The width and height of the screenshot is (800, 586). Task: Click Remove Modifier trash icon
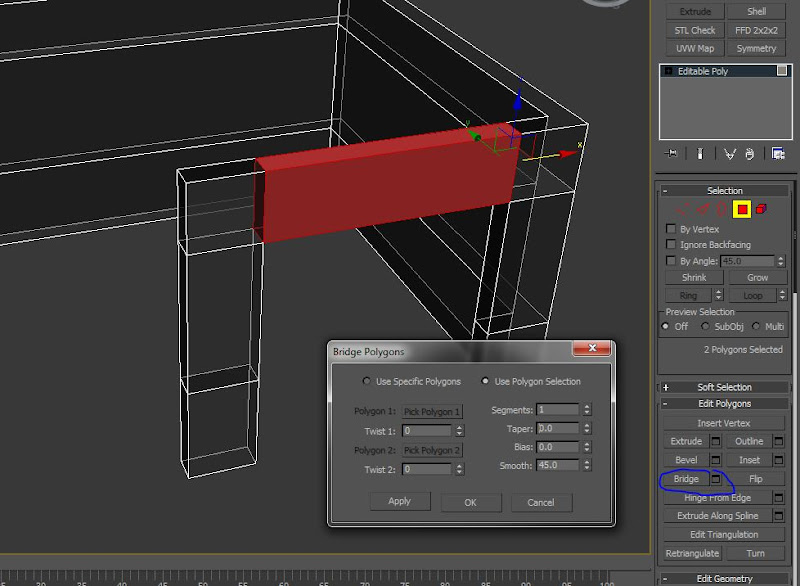pos(749,154)
